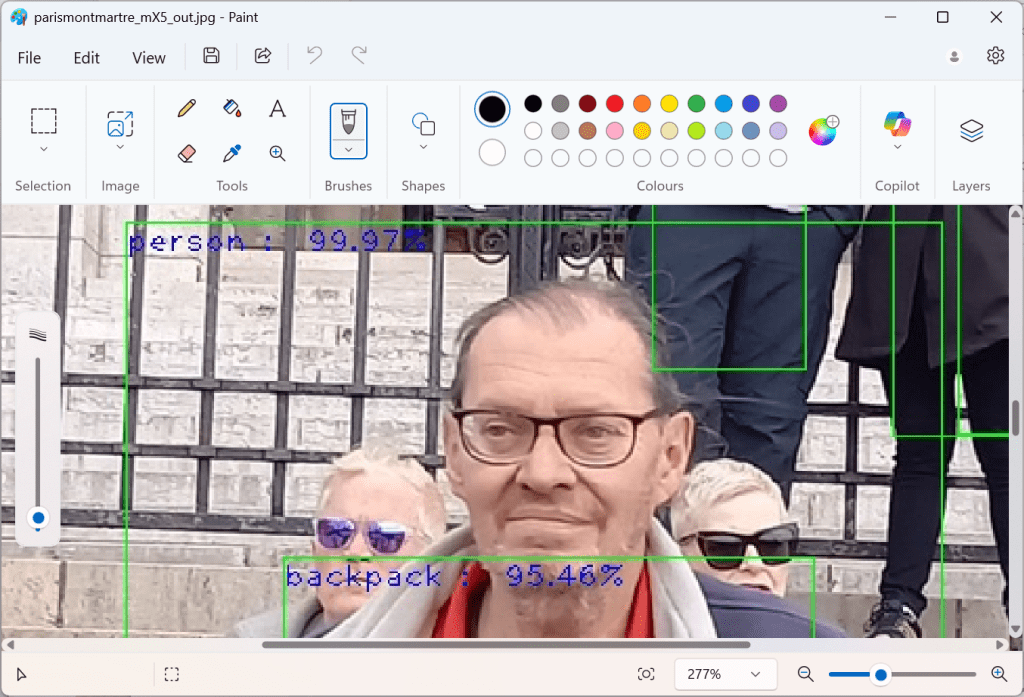1024x697 pixels.
Task: Open the View menu
Action: click(148, 57)
